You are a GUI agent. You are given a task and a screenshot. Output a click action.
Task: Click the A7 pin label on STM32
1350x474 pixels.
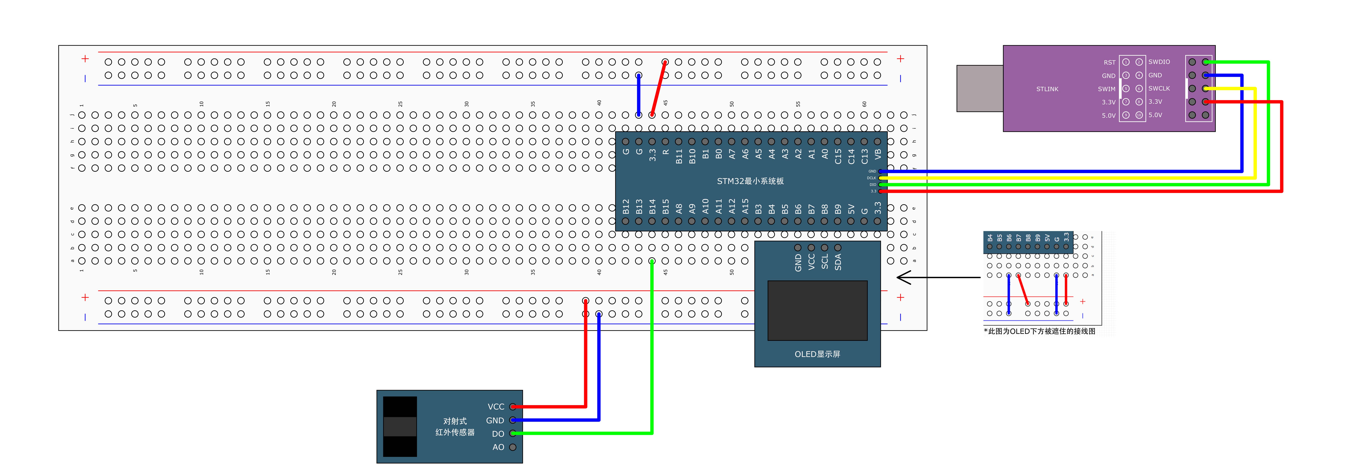(732, 156)
